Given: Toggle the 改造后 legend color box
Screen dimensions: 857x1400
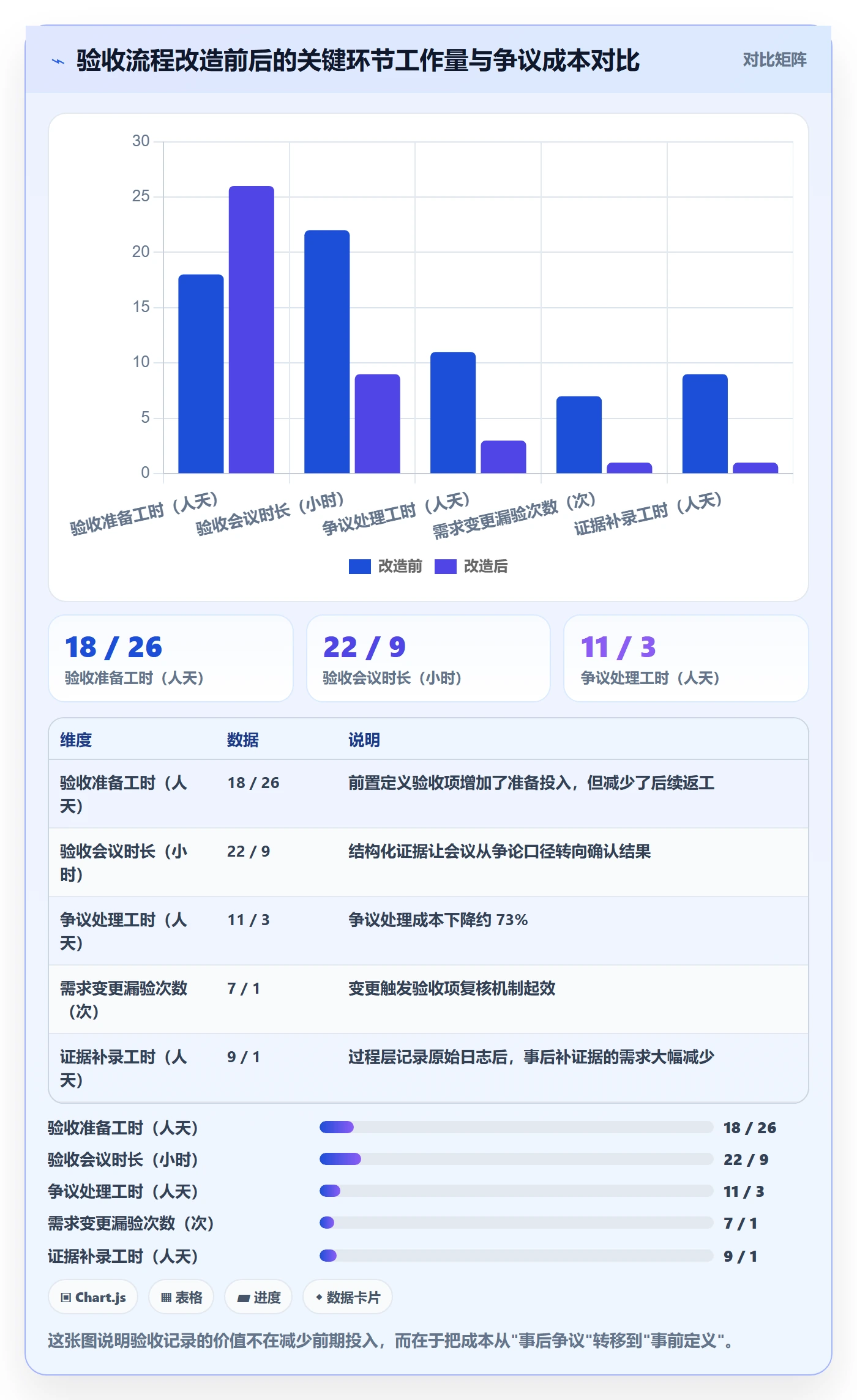Looking at the screenshot, I should [x=445, y=567].
